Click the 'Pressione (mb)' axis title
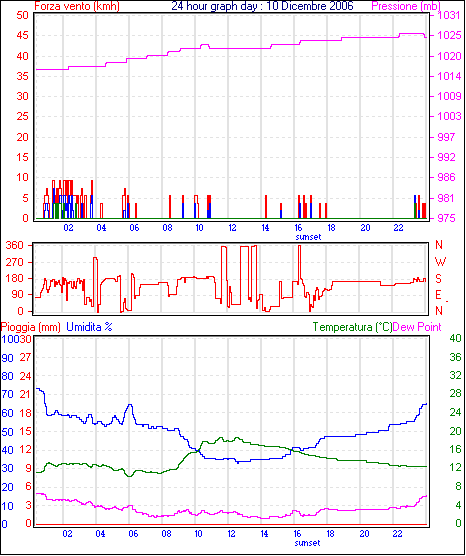Viewport: 466px width, 556px height. [406, 6]
